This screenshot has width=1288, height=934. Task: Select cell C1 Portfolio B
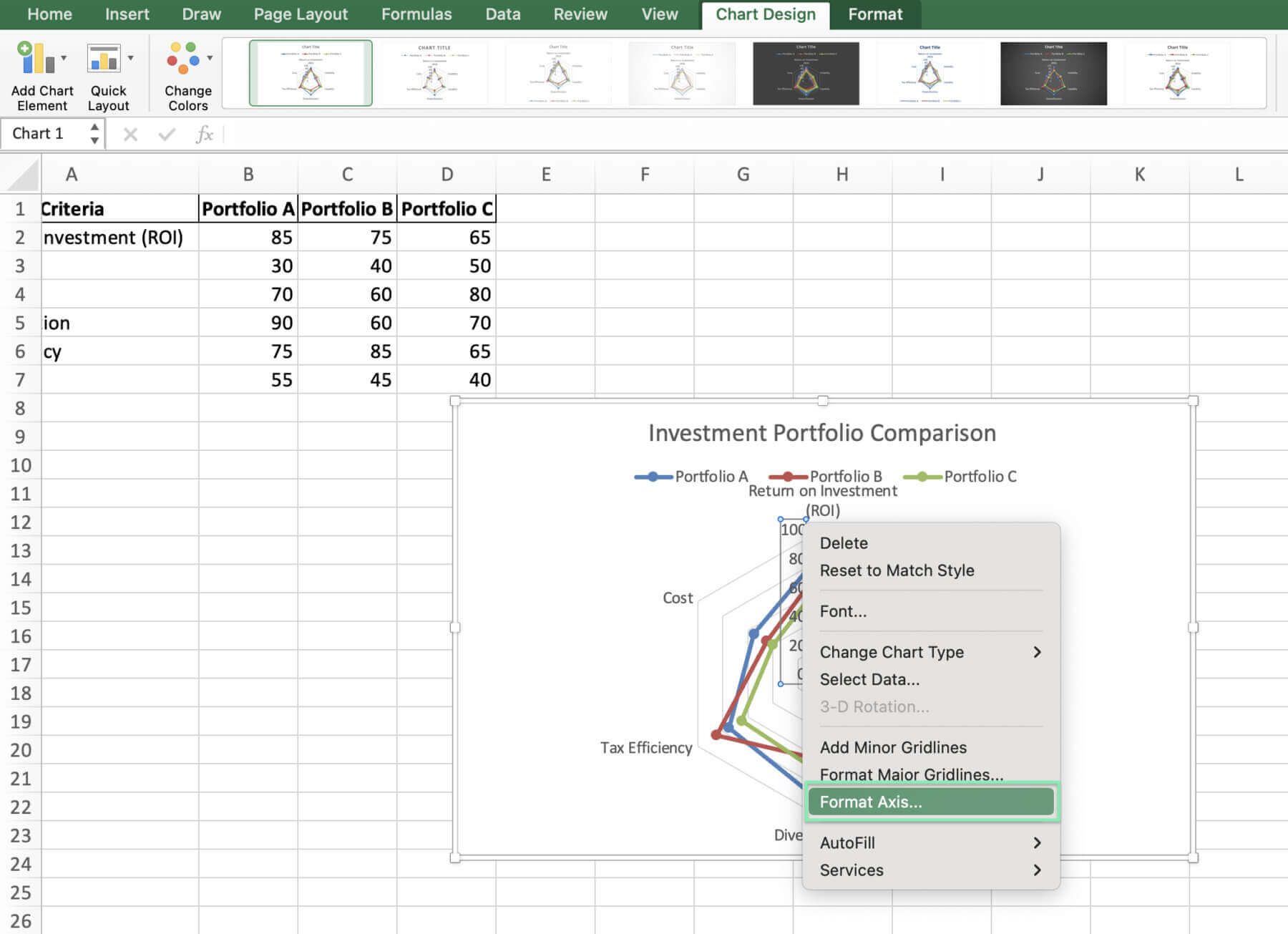[347, 209]
